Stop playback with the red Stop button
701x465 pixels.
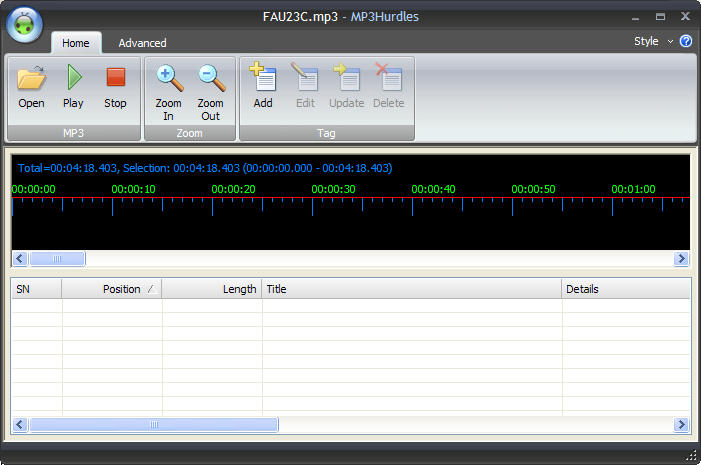(115, 87)
